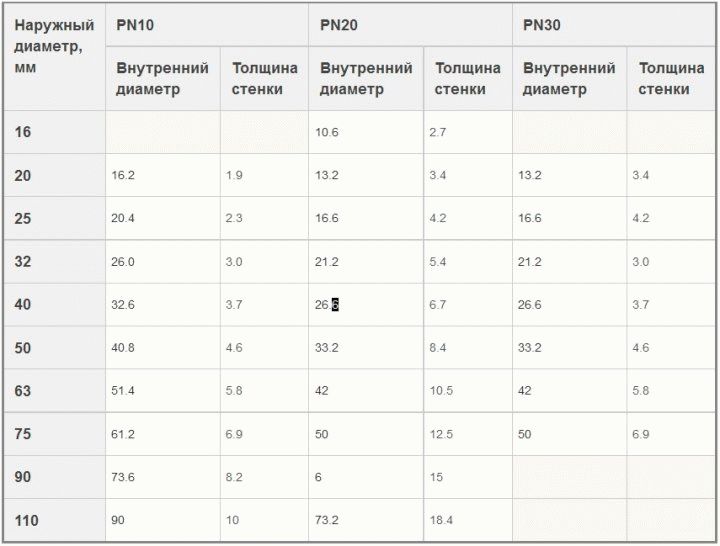The height and width of the screenshot is (546, 720).
Task: Click the PN10 column header
Action: click(135, 25)
